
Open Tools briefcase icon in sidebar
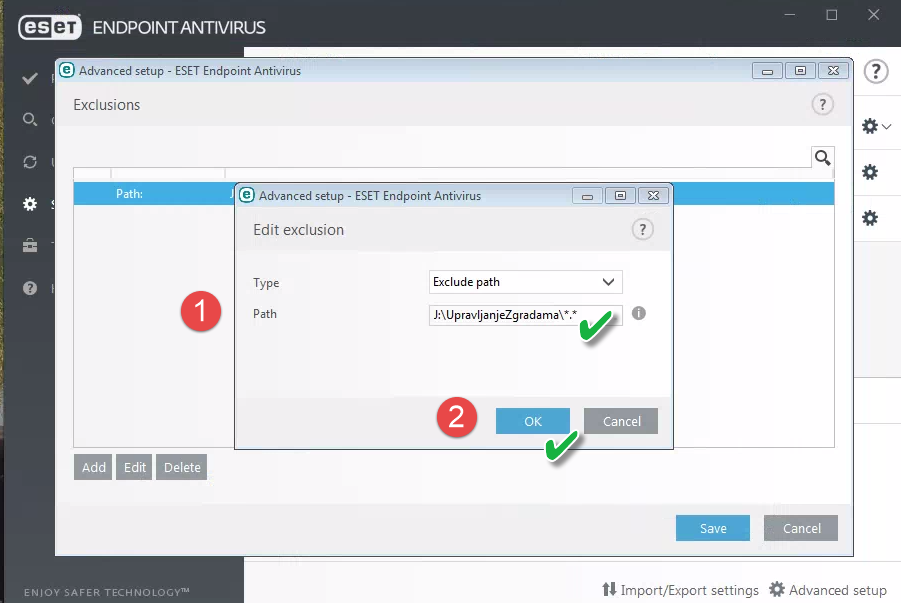click(x=30, y=246)
